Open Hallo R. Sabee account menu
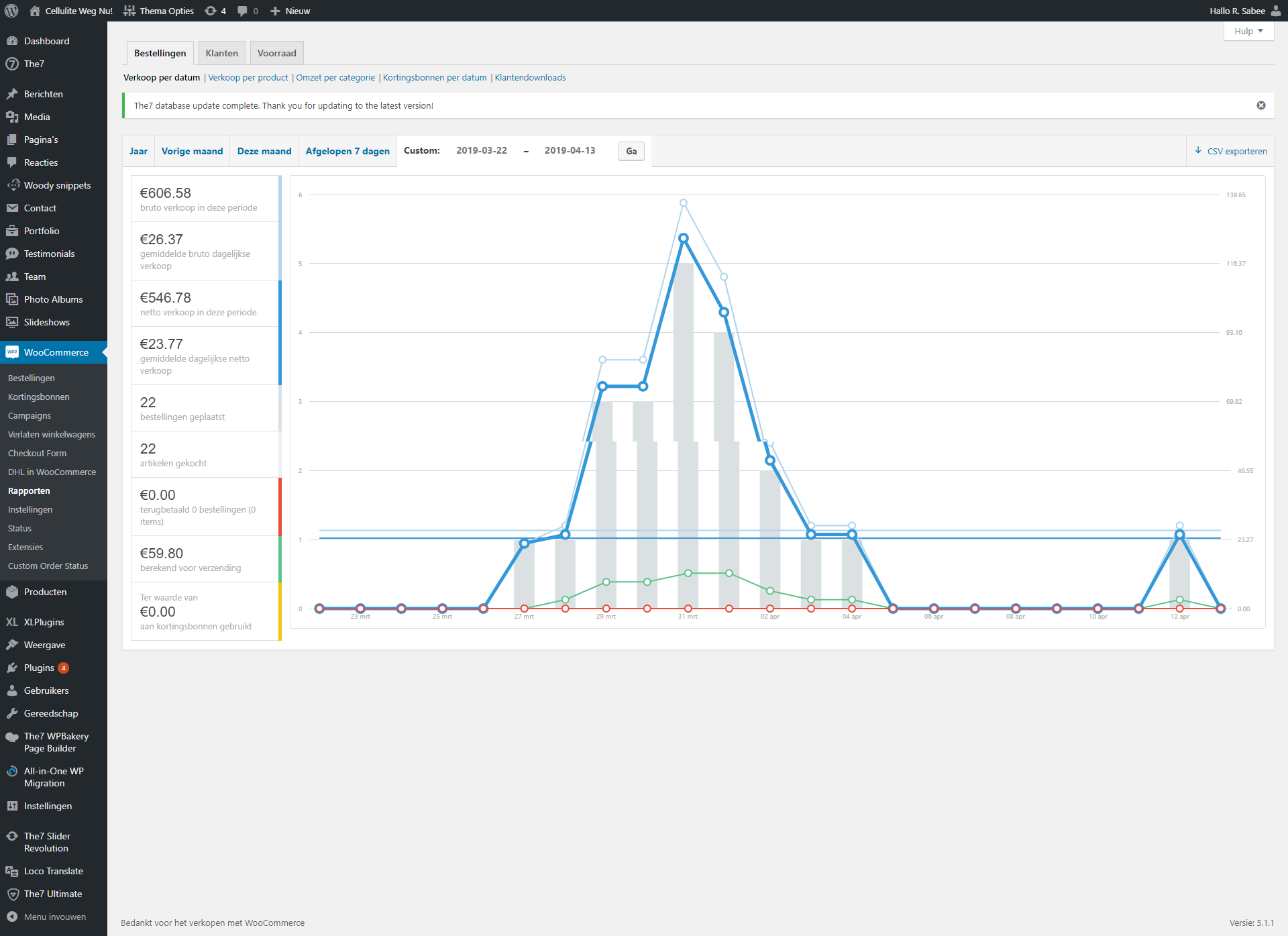The height and width of the screenshot is (936, 1288). tap(1245, 11)
